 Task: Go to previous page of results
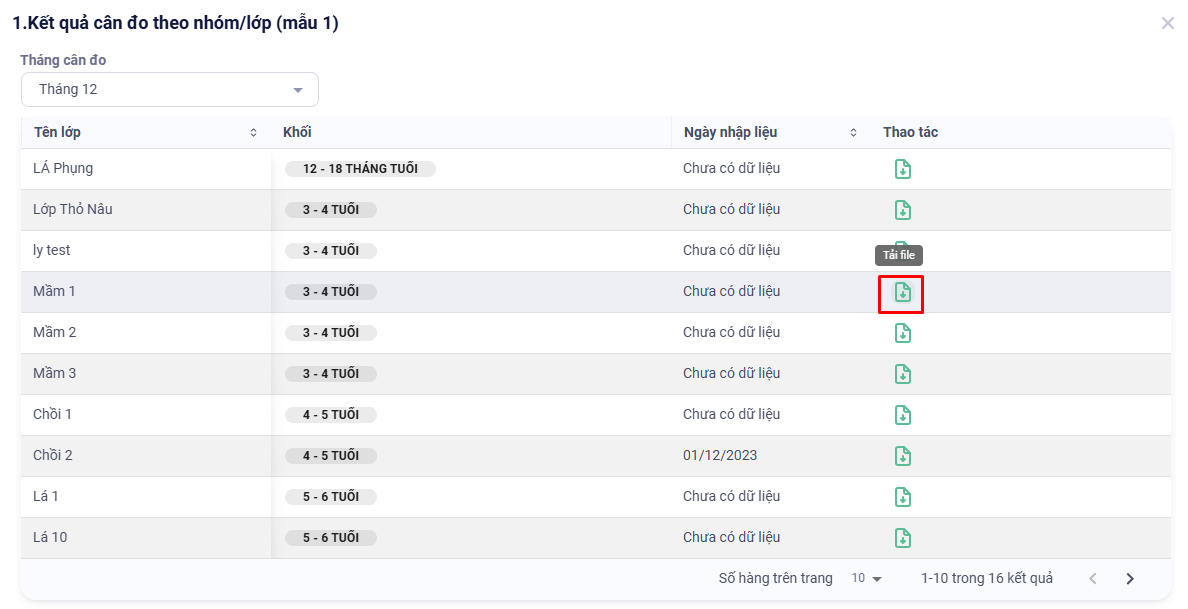tap(1092, 579)
